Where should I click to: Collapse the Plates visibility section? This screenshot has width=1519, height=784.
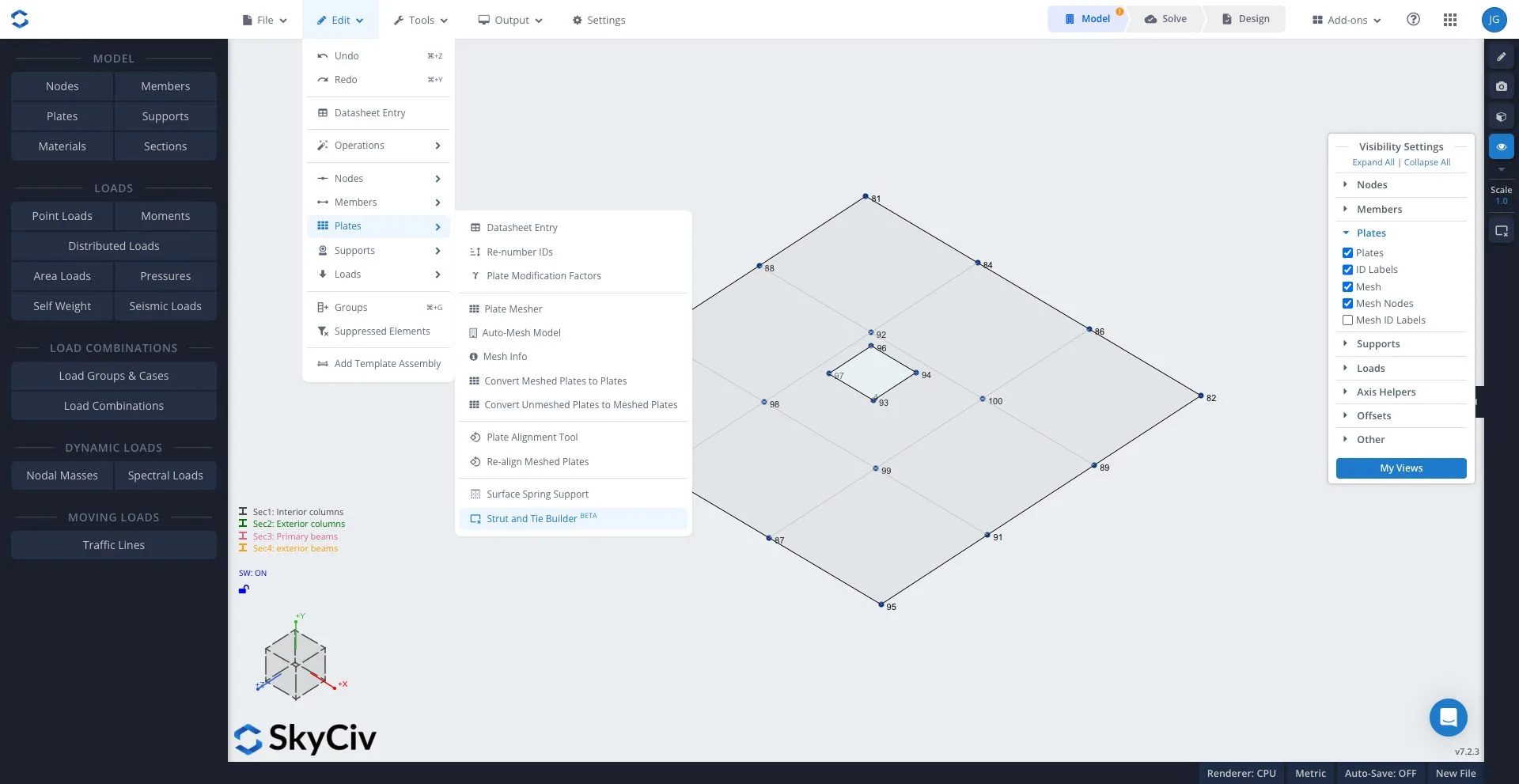point(1370,233)
